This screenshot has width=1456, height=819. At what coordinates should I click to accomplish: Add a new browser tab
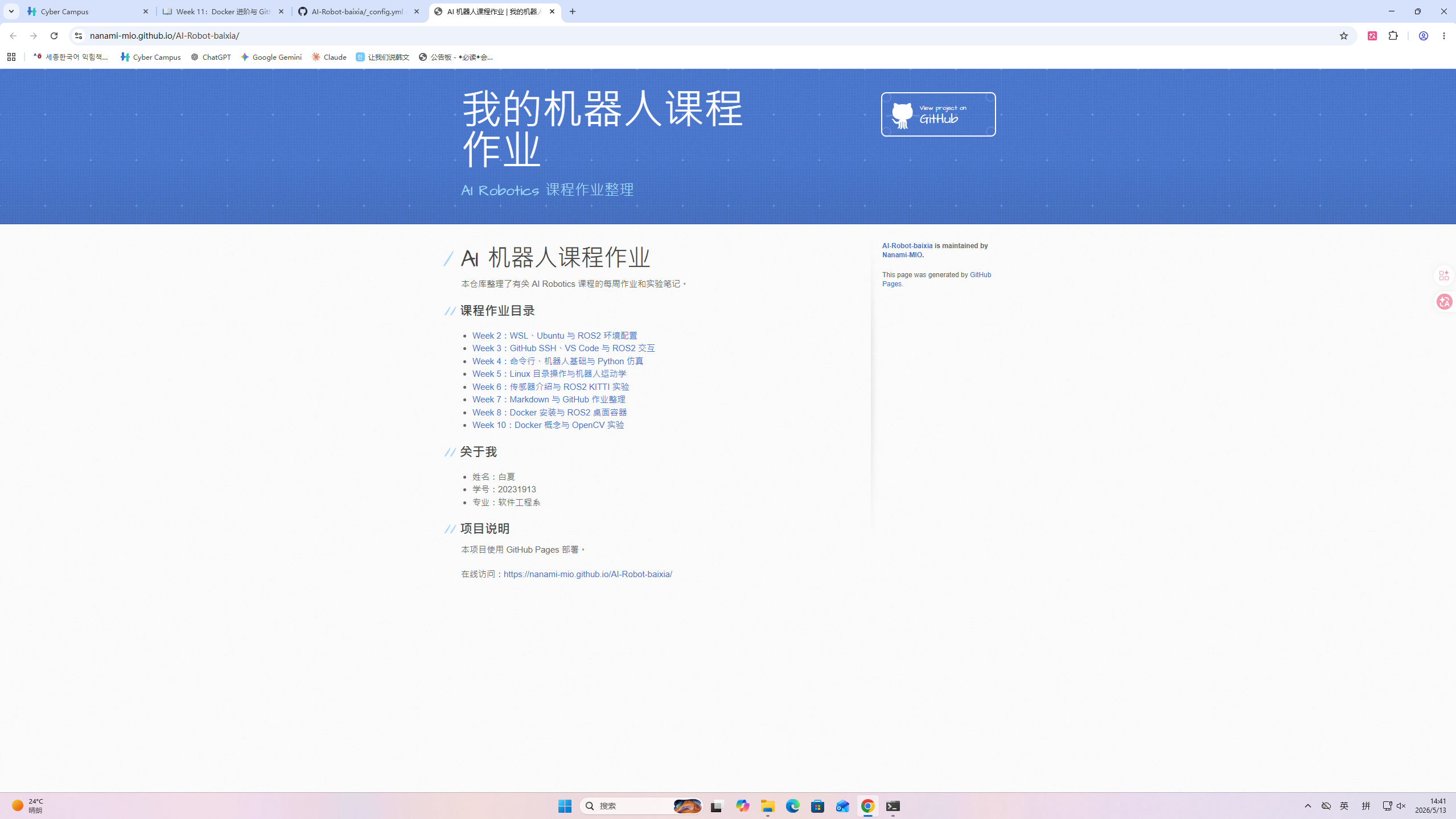coord(573,11)
